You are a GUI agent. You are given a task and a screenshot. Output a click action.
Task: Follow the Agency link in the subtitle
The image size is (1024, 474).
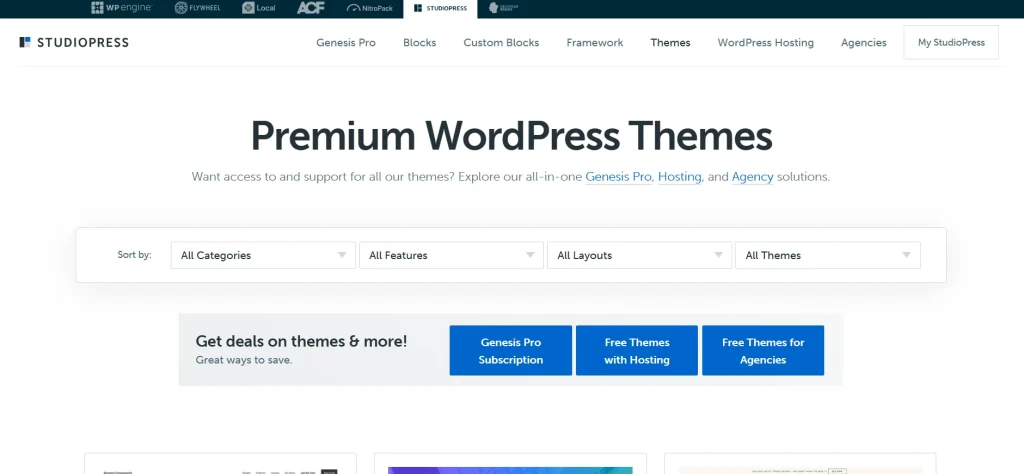pos(752,177)
